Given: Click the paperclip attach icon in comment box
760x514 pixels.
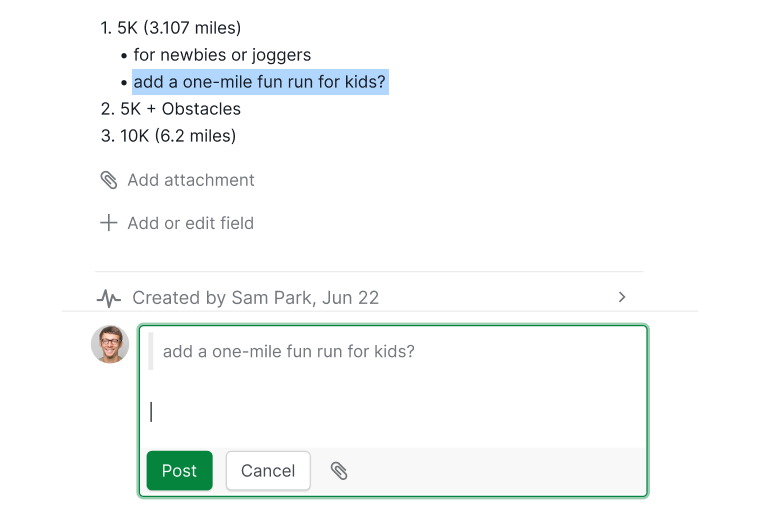Looking at the screenshot, I should tap(339, 471).
